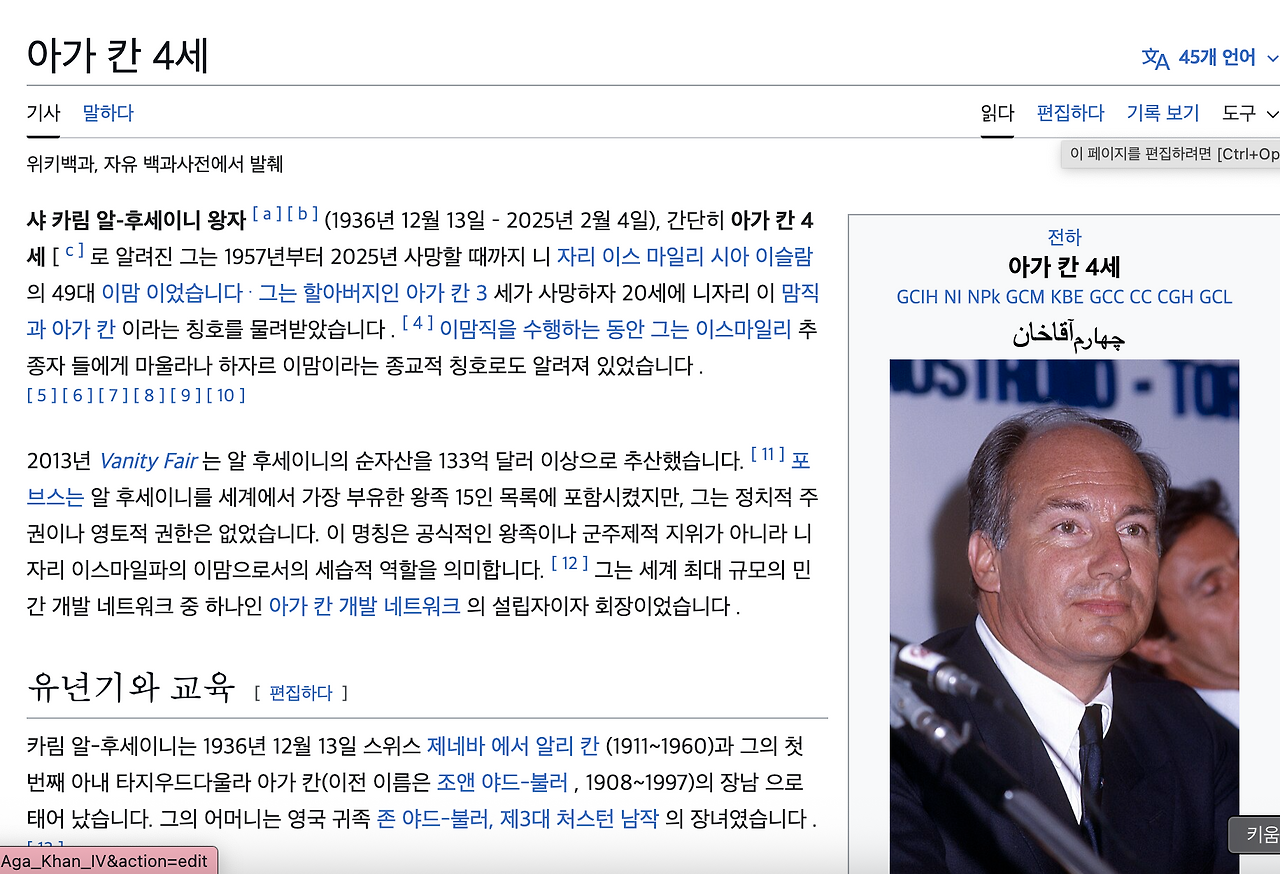Open the GCM link in the infobox
The image size is (1280, 874).
click(x=1026, y=297)
